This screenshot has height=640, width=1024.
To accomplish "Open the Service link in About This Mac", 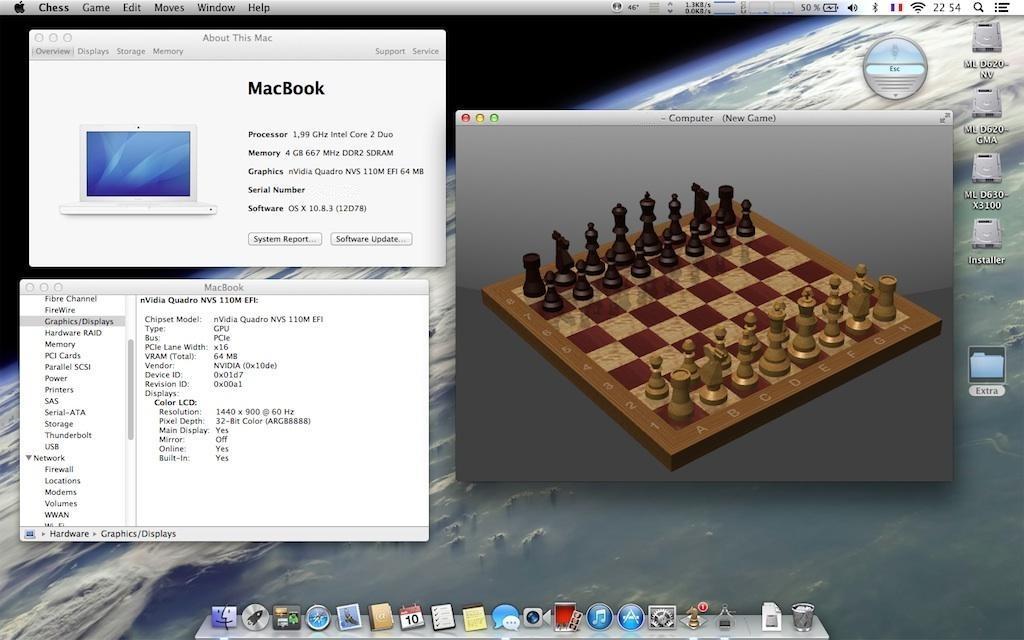I will (425, 51).
